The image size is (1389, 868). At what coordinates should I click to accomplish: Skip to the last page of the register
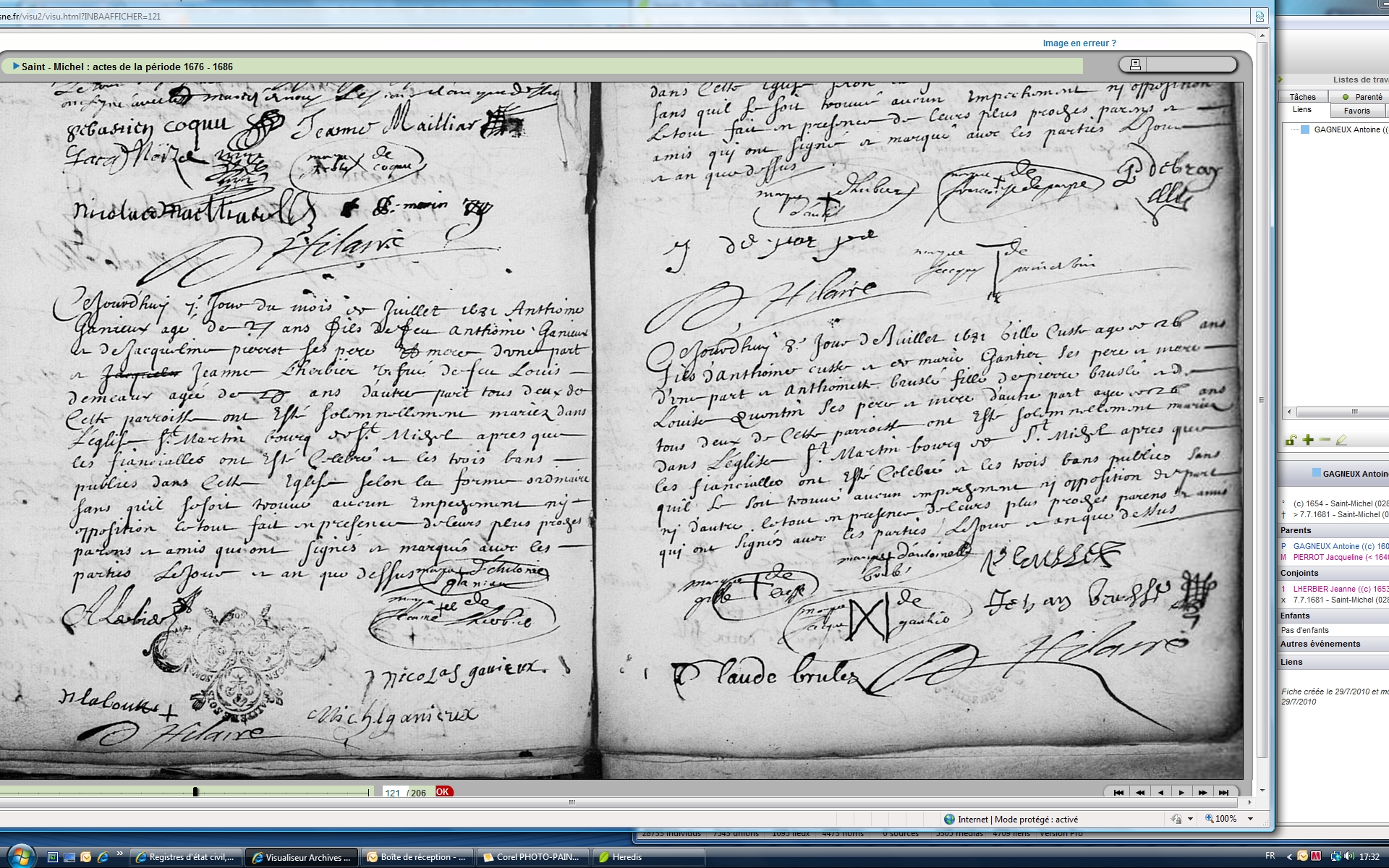click(x=1223, y=793)
